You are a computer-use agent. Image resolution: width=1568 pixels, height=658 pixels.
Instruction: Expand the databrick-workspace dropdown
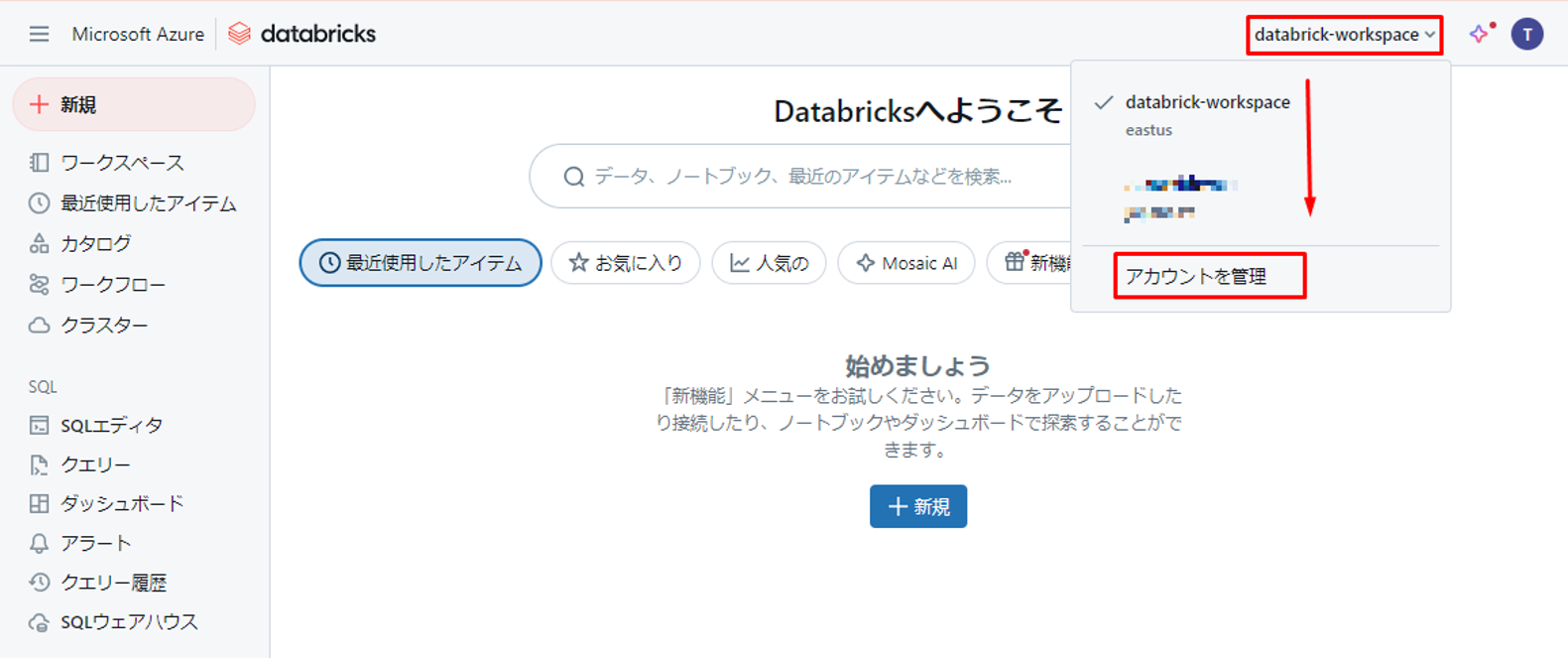tap(1344, 35)
